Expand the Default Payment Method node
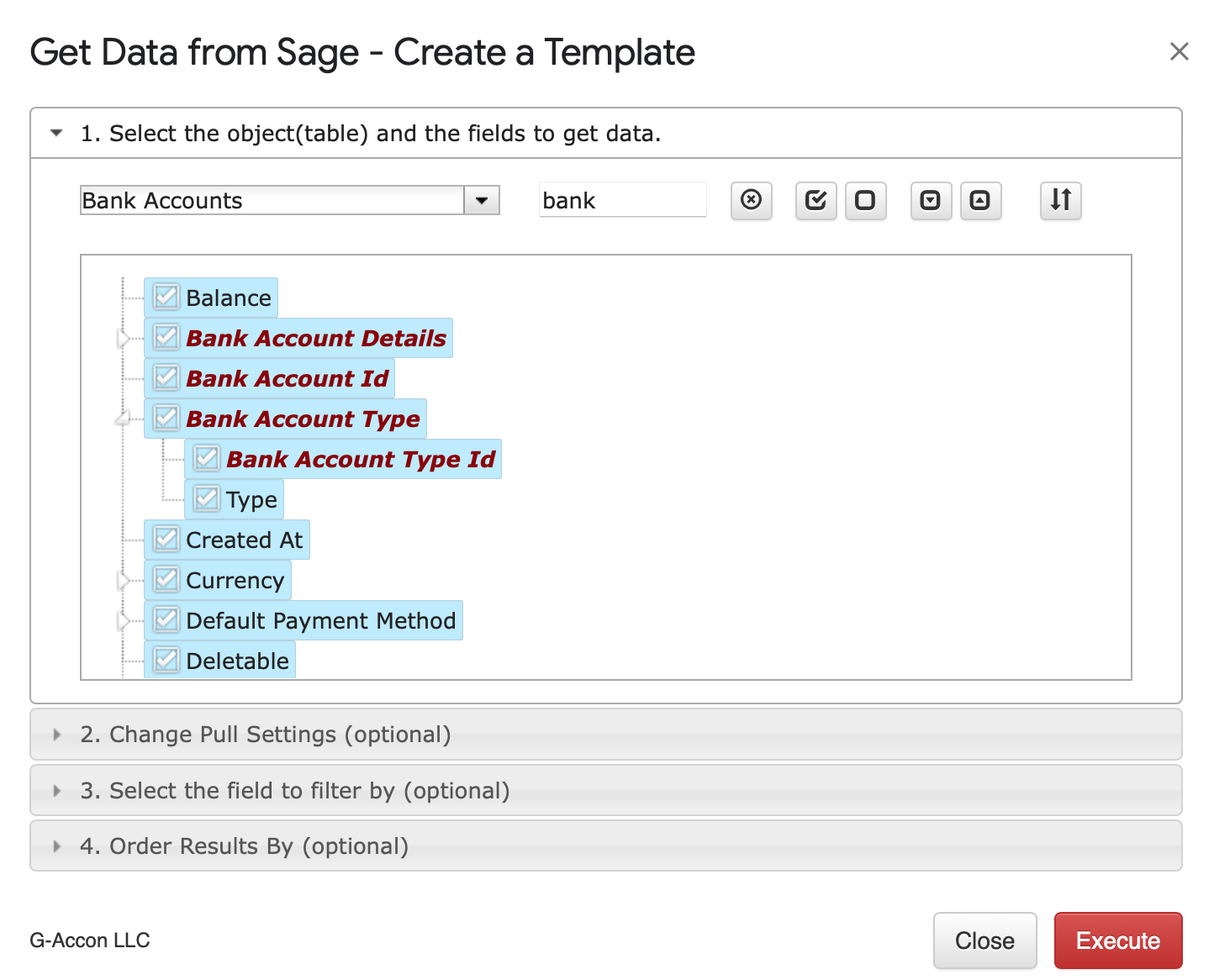The height and width of the screenshot is (980, 1214). click(124, 621)
